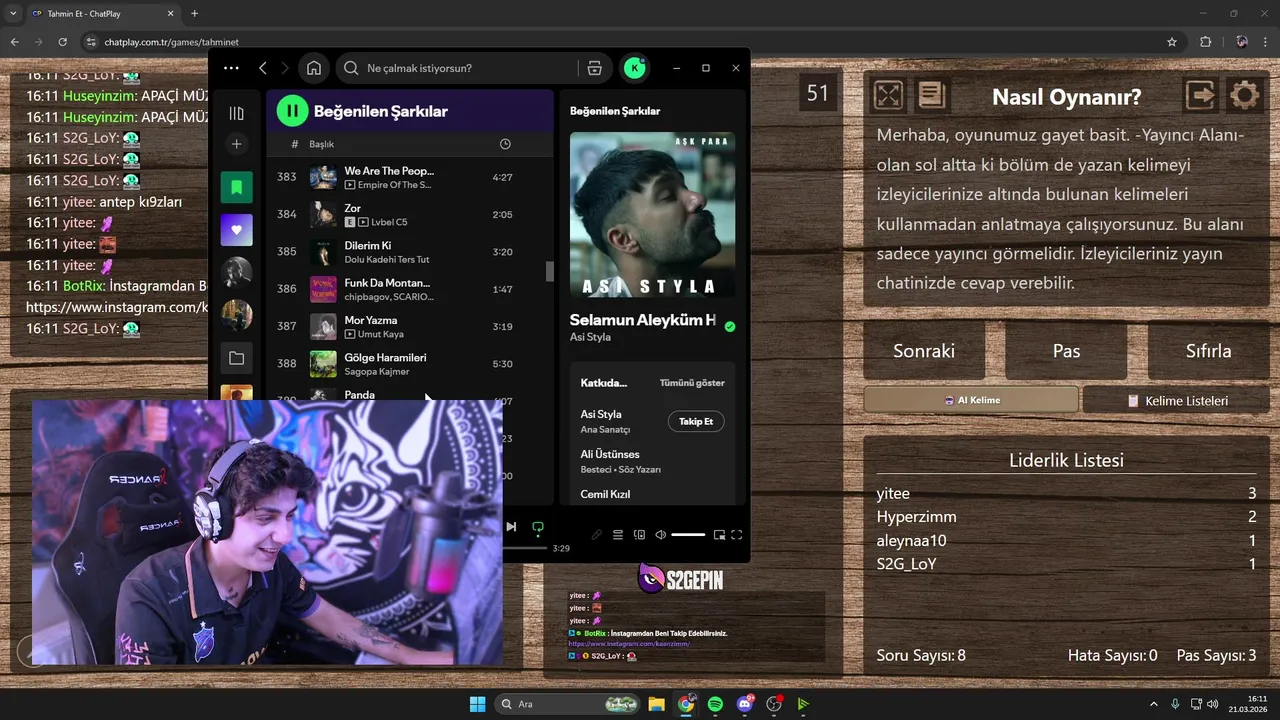The image size is (1280, 720).
Task: Open Spotify queue icon
Action: click(618, 535)
